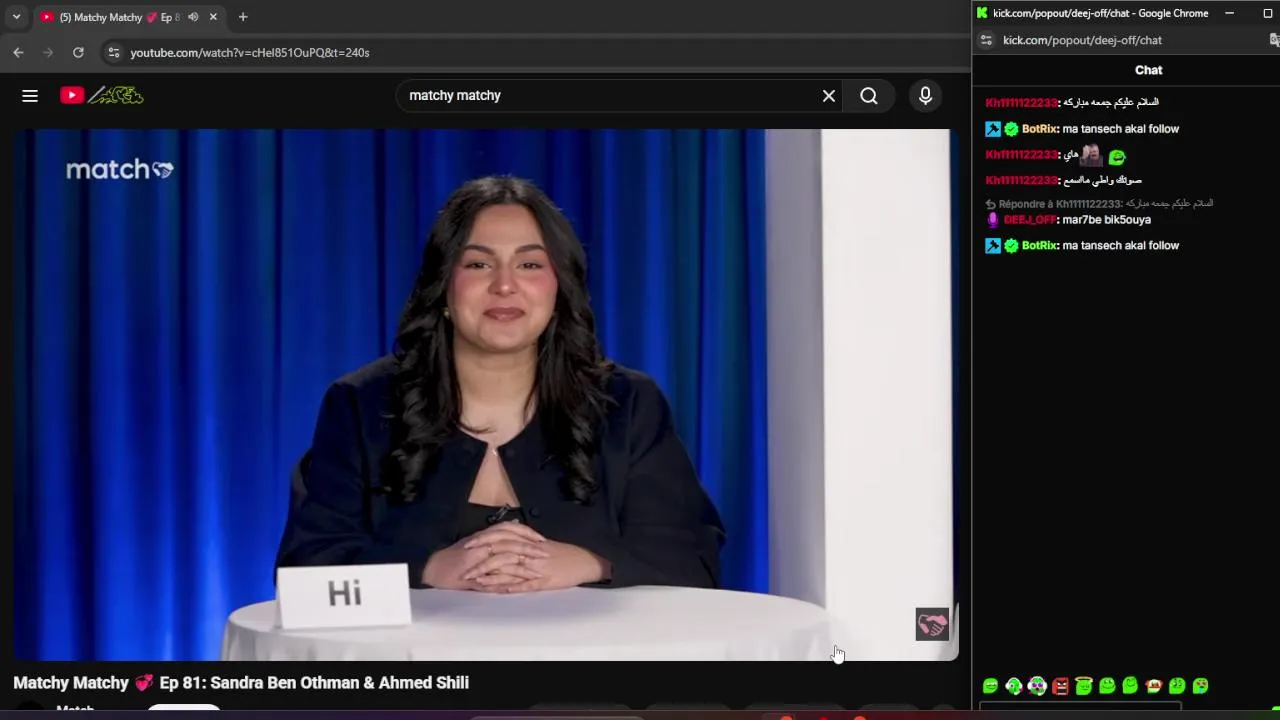The width and height of the screenshot is (1280, 720).
Task: Close the Matchy Matchy browser tab
Action: (x=213, y=17)
